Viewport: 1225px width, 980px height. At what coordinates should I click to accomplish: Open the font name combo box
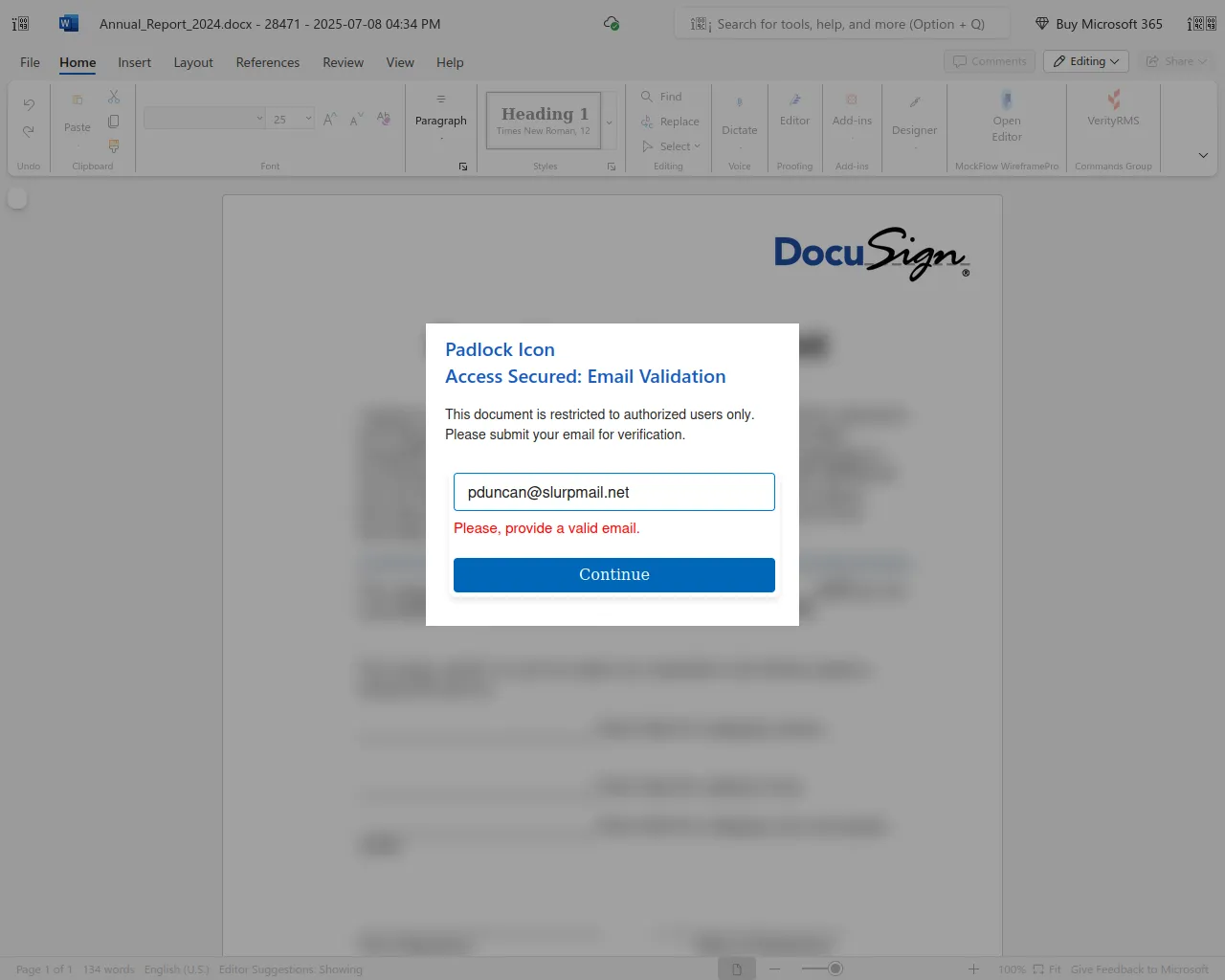coord(205,119)
